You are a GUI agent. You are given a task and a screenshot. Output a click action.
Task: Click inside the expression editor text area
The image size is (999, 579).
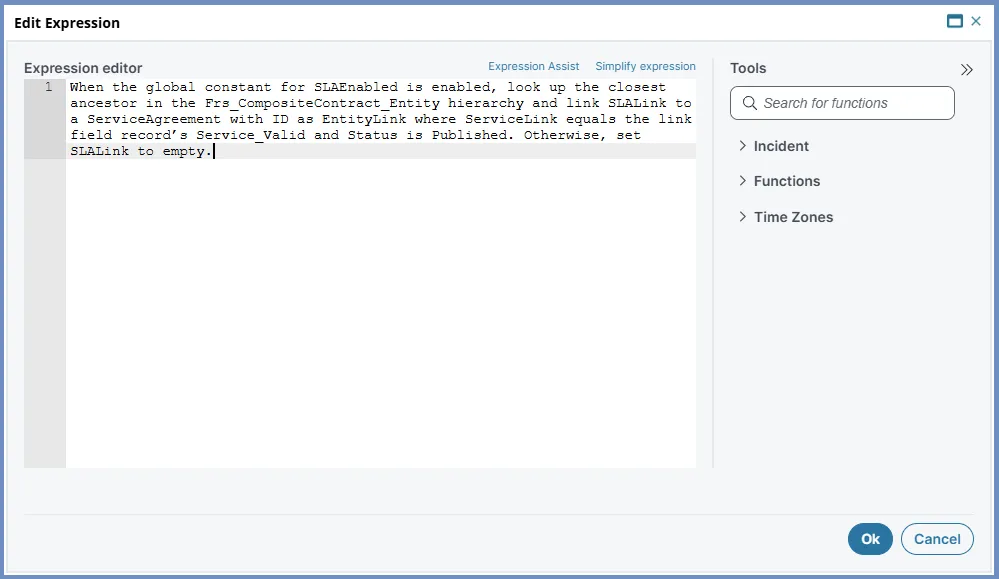pyautogui.click(x=380, y=274)
